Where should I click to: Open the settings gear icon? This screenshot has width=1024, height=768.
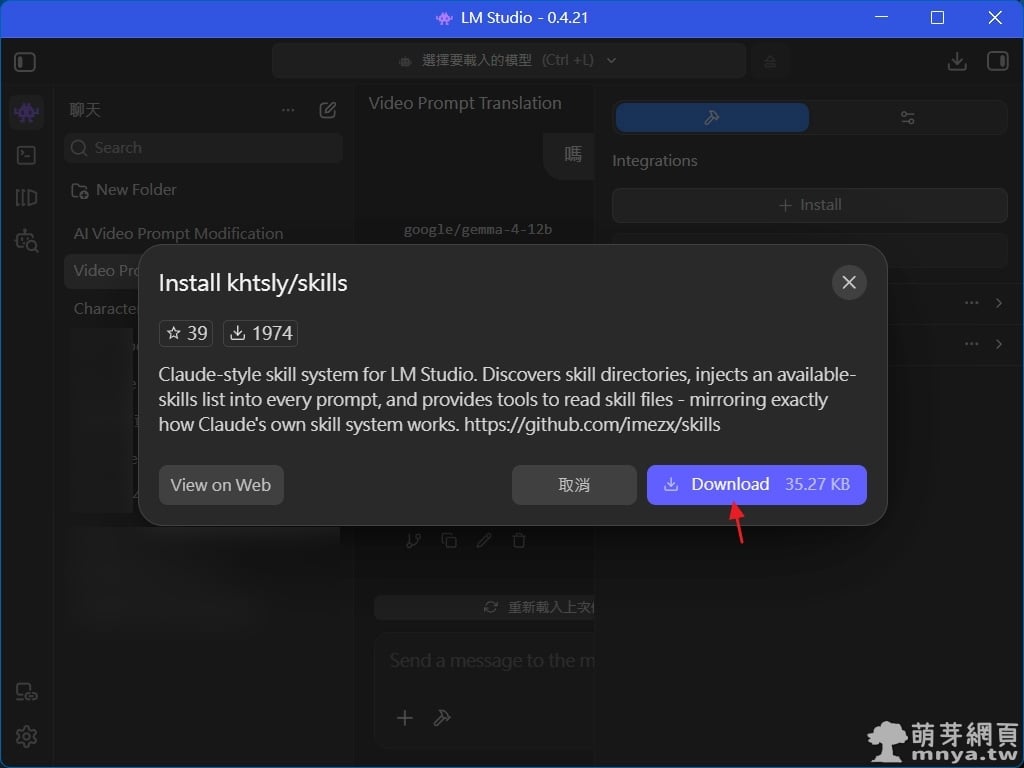(x=26, y=737)
